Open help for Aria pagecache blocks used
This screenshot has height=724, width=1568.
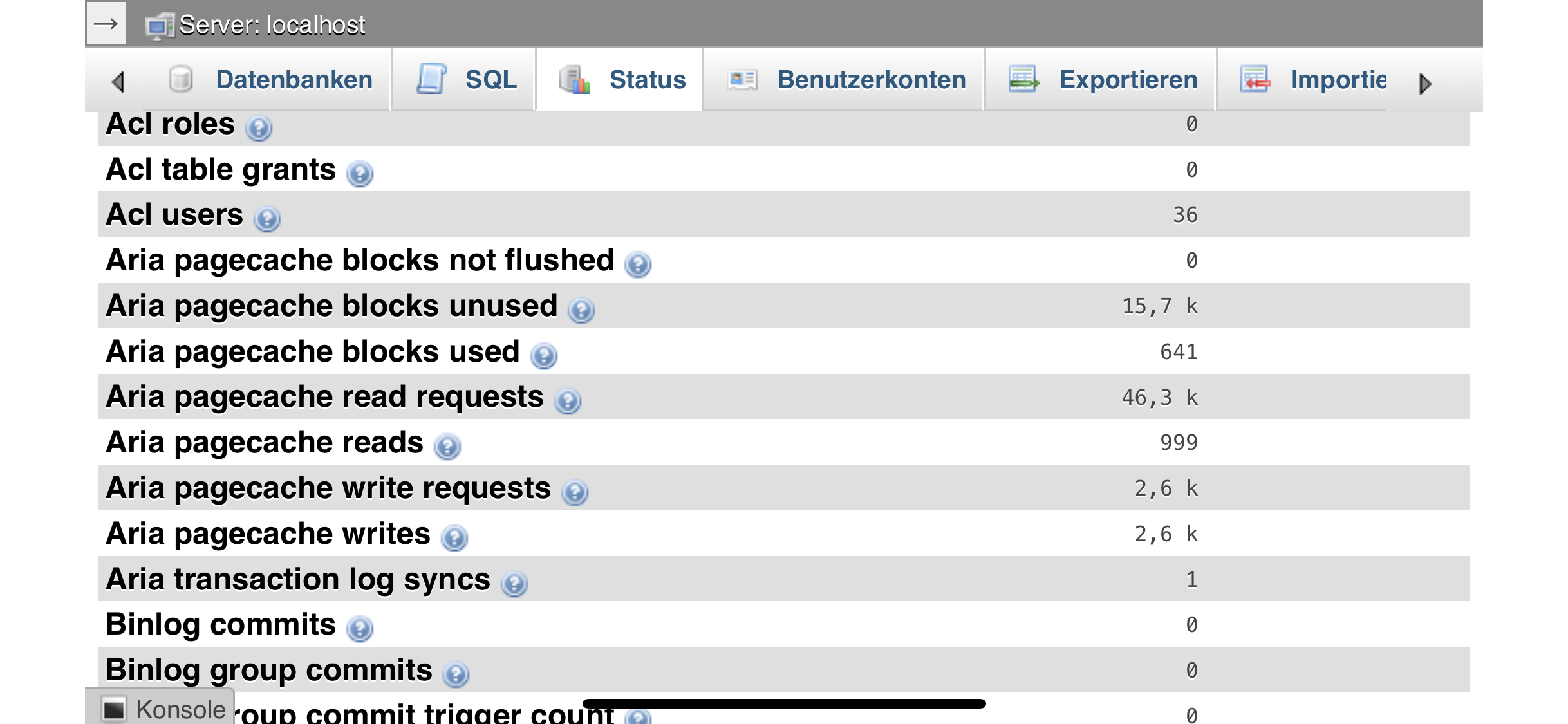544,356
